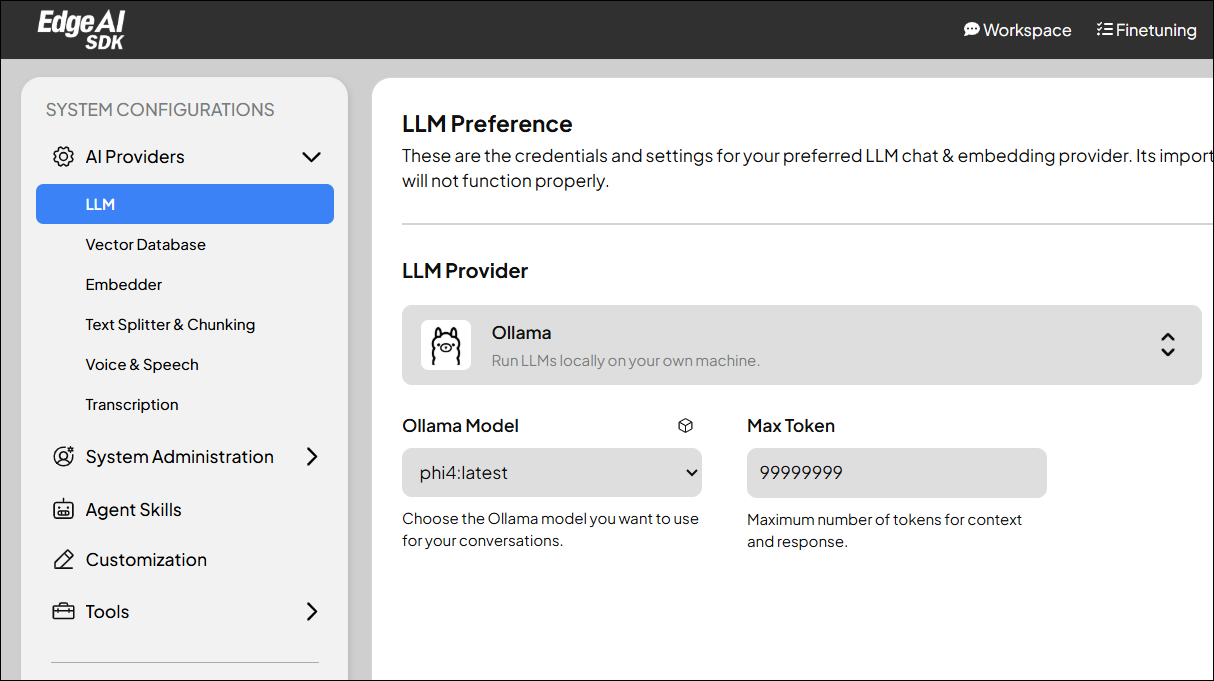
Task: Expand the System Administration chevron
Action: pyautogui.click(x=311, y=457)
